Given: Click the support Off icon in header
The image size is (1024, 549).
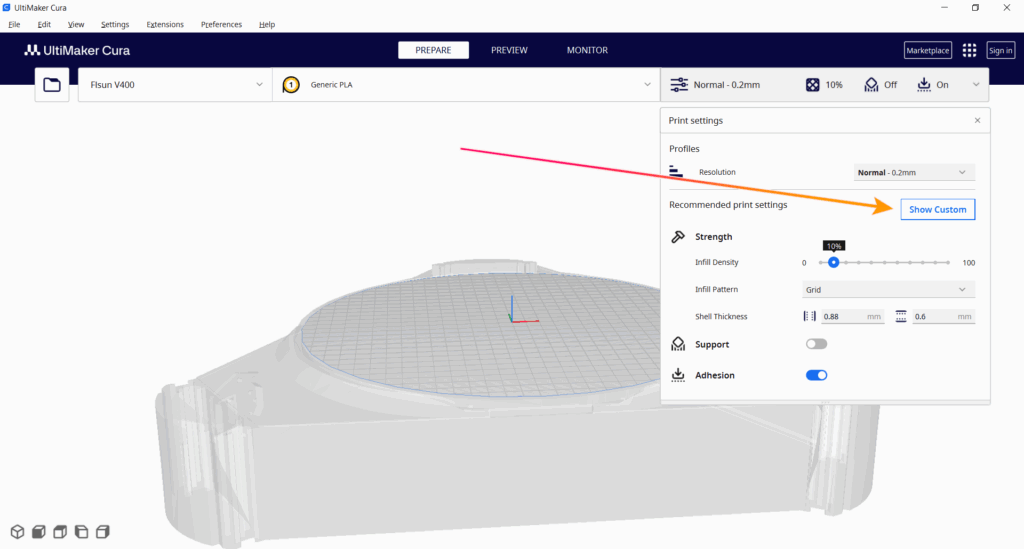Looking at the screenshot, I should point(871,85).
